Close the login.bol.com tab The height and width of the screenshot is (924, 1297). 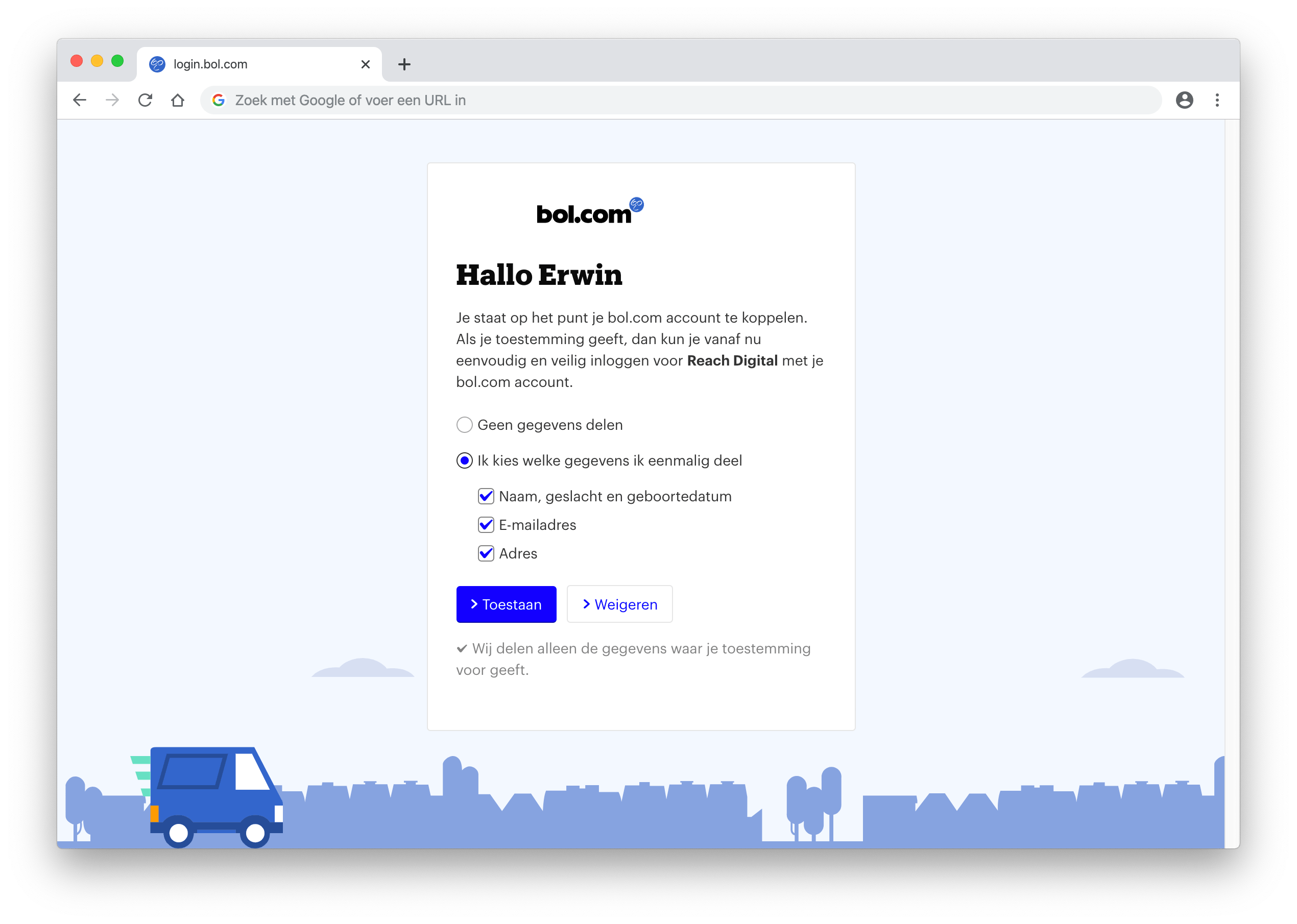click(x=366, y=64)
